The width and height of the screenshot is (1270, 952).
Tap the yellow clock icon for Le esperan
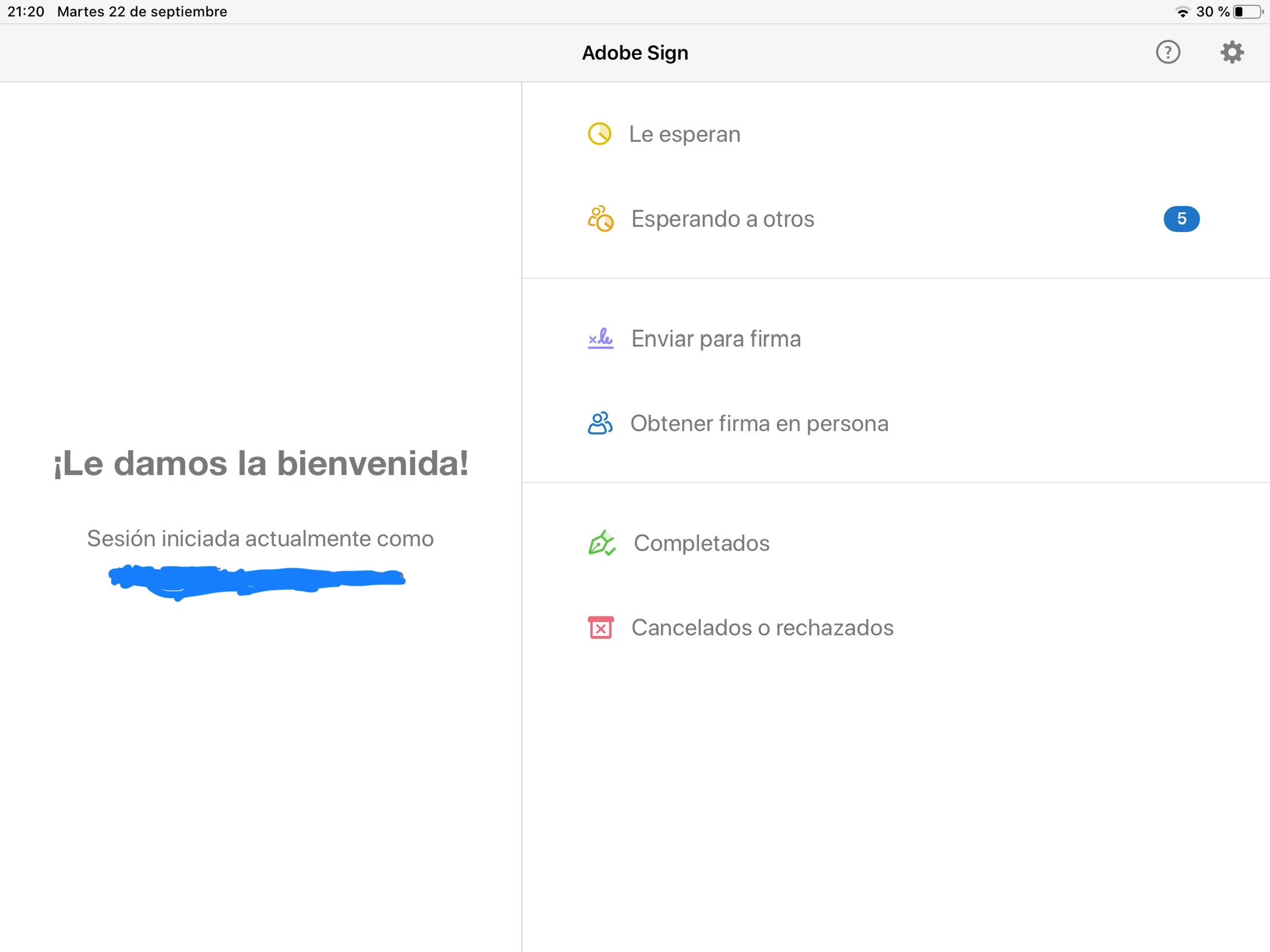(x=599, y=134)
